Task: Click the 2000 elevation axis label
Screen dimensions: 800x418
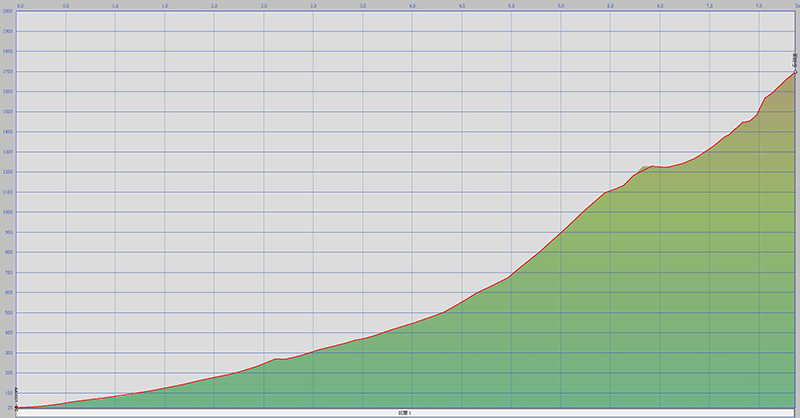Action: tap(8, 11)
